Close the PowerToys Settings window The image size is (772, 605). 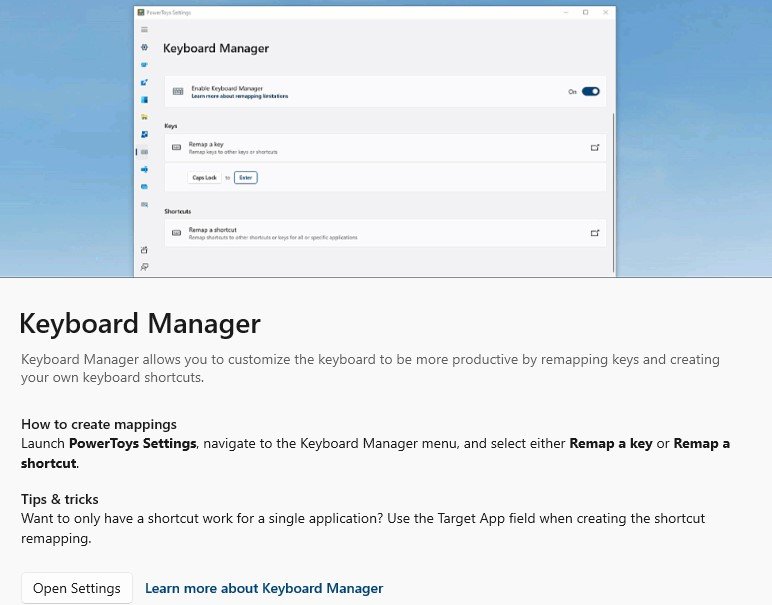606,12
